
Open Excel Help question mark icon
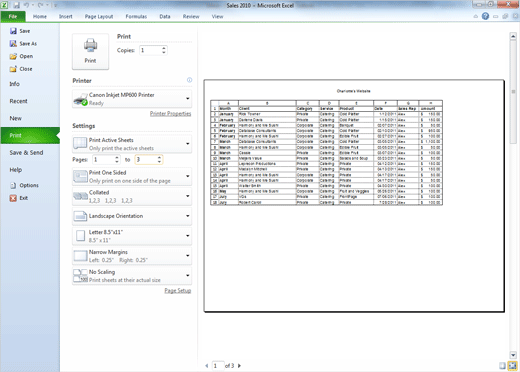coord(485,16)
